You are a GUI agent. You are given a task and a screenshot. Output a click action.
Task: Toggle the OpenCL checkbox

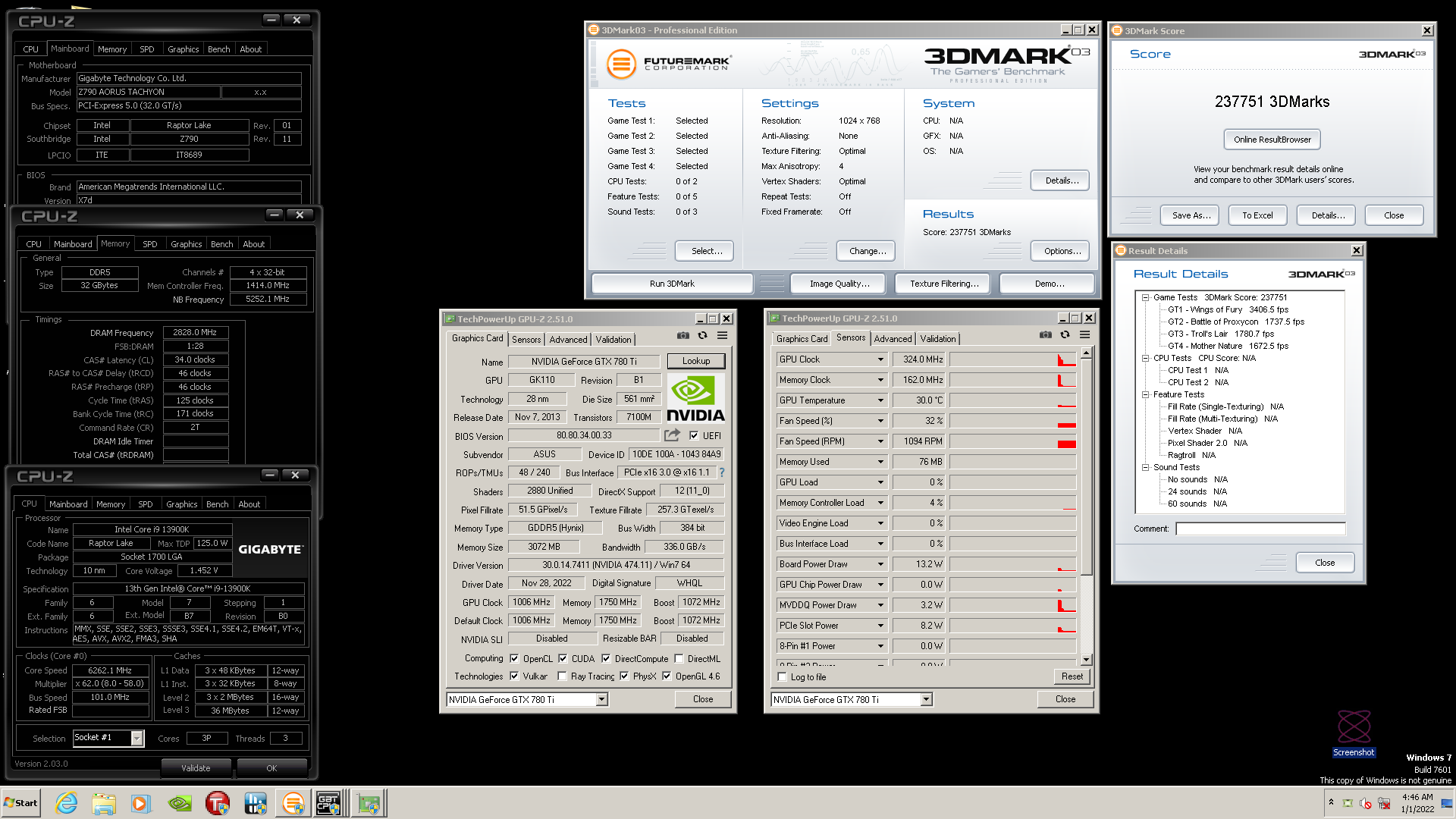514,658
